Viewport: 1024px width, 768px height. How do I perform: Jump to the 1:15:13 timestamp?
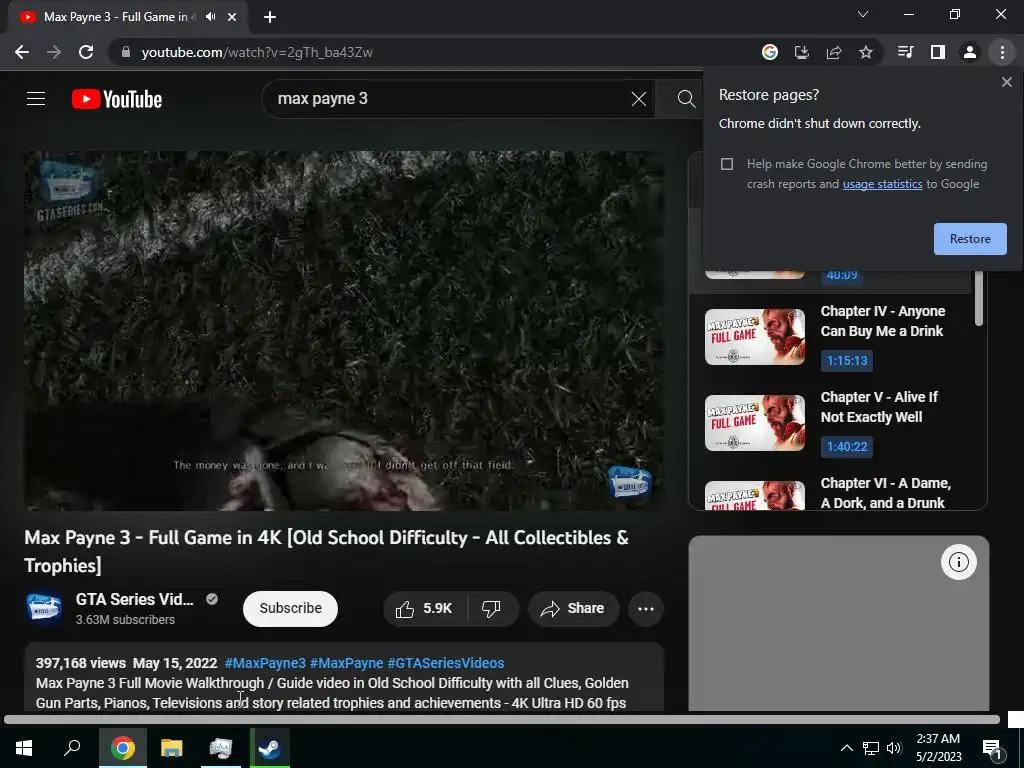(847, 360)
